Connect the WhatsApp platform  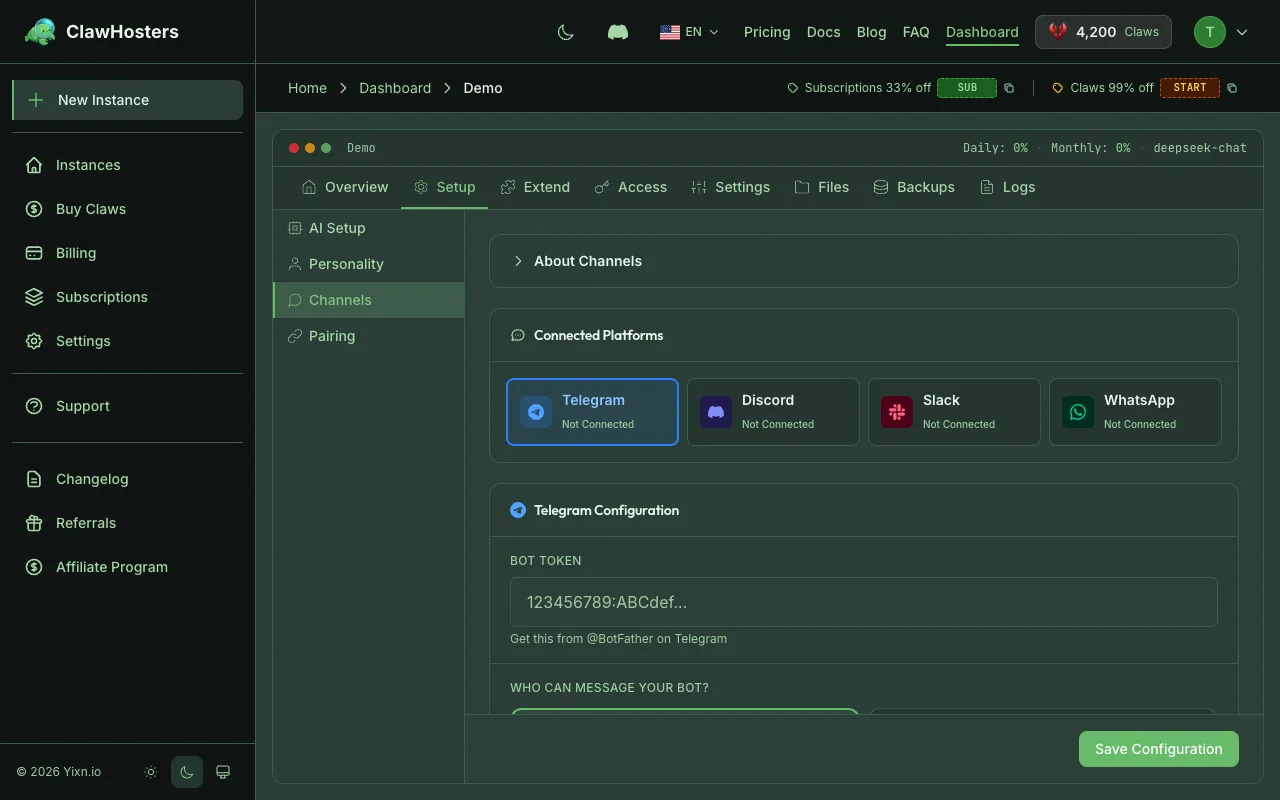(1135, 411)
